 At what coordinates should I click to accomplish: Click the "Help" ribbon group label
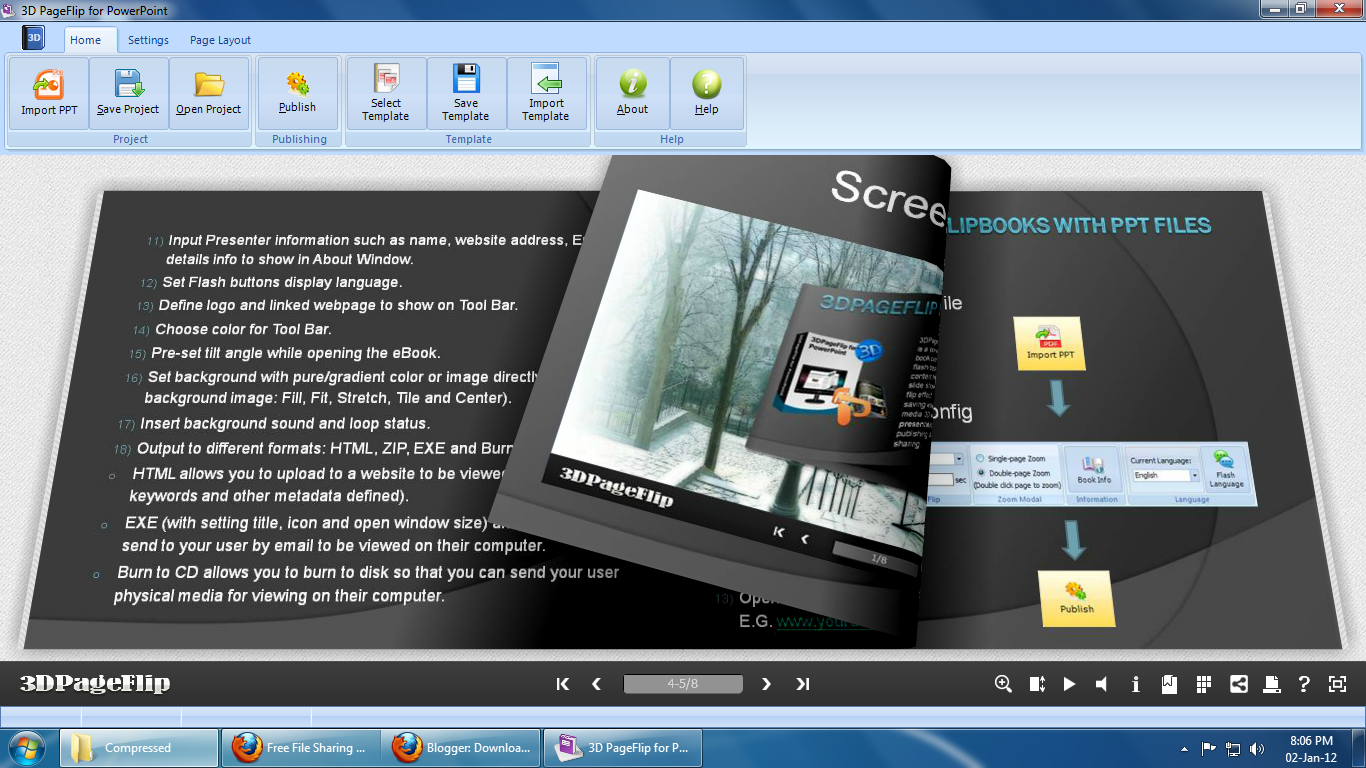click(x=672, y=139)
